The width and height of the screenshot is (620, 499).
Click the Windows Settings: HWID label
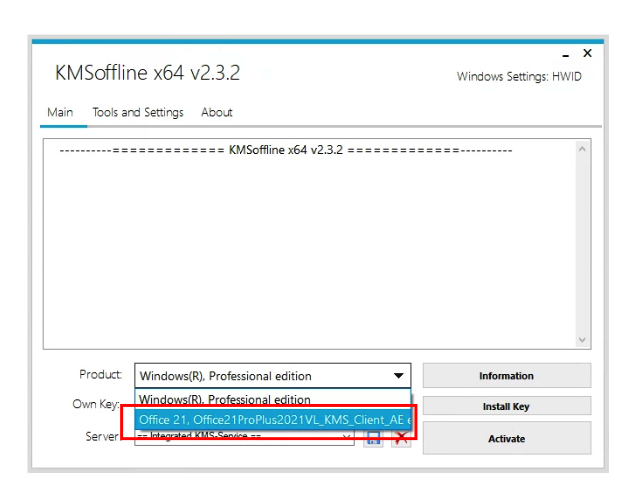(x=519, y=76)
